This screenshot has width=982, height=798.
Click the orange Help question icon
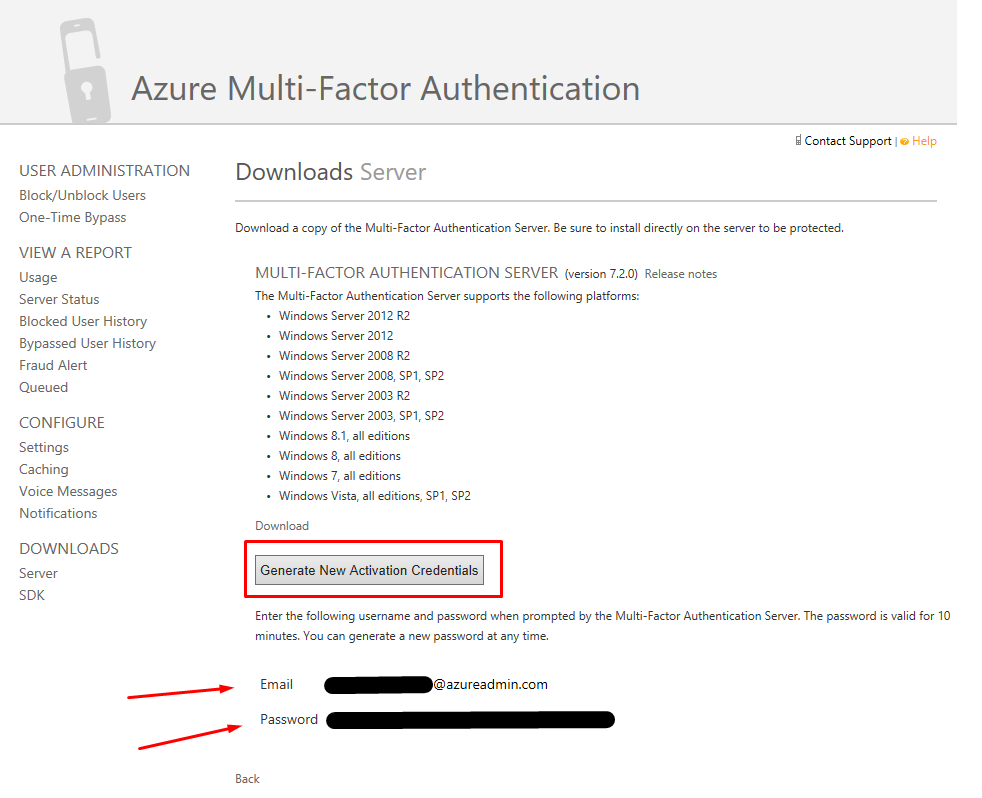904,142
